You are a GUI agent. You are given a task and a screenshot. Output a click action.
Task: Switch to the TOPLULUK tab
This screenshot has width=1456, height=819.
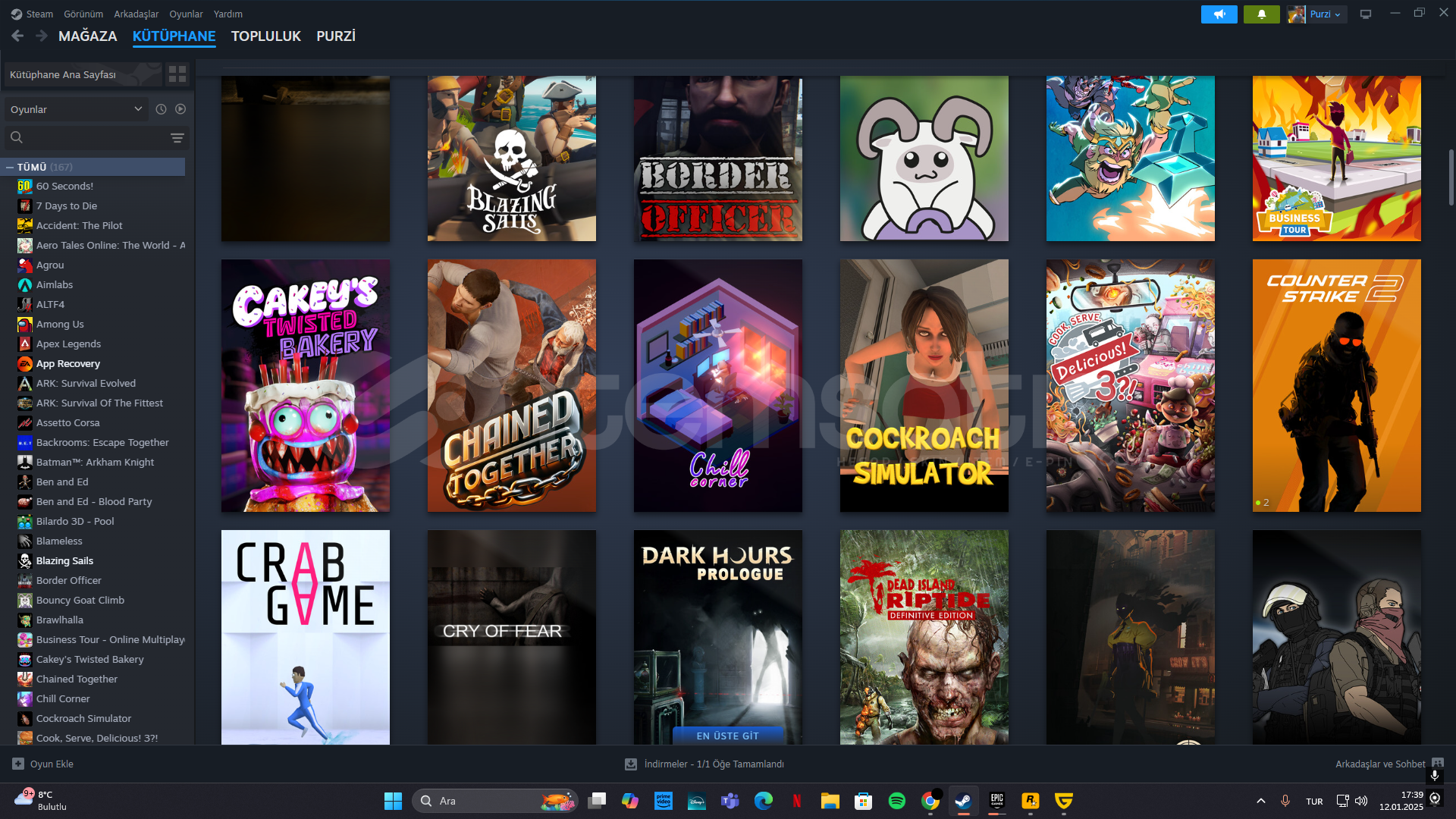[265, 36]
